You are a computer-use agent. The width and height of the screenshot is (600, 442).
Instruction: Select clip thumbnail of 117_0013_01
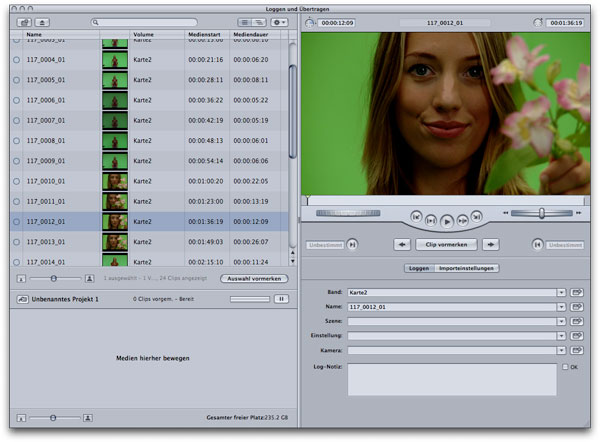coord(115,242)
